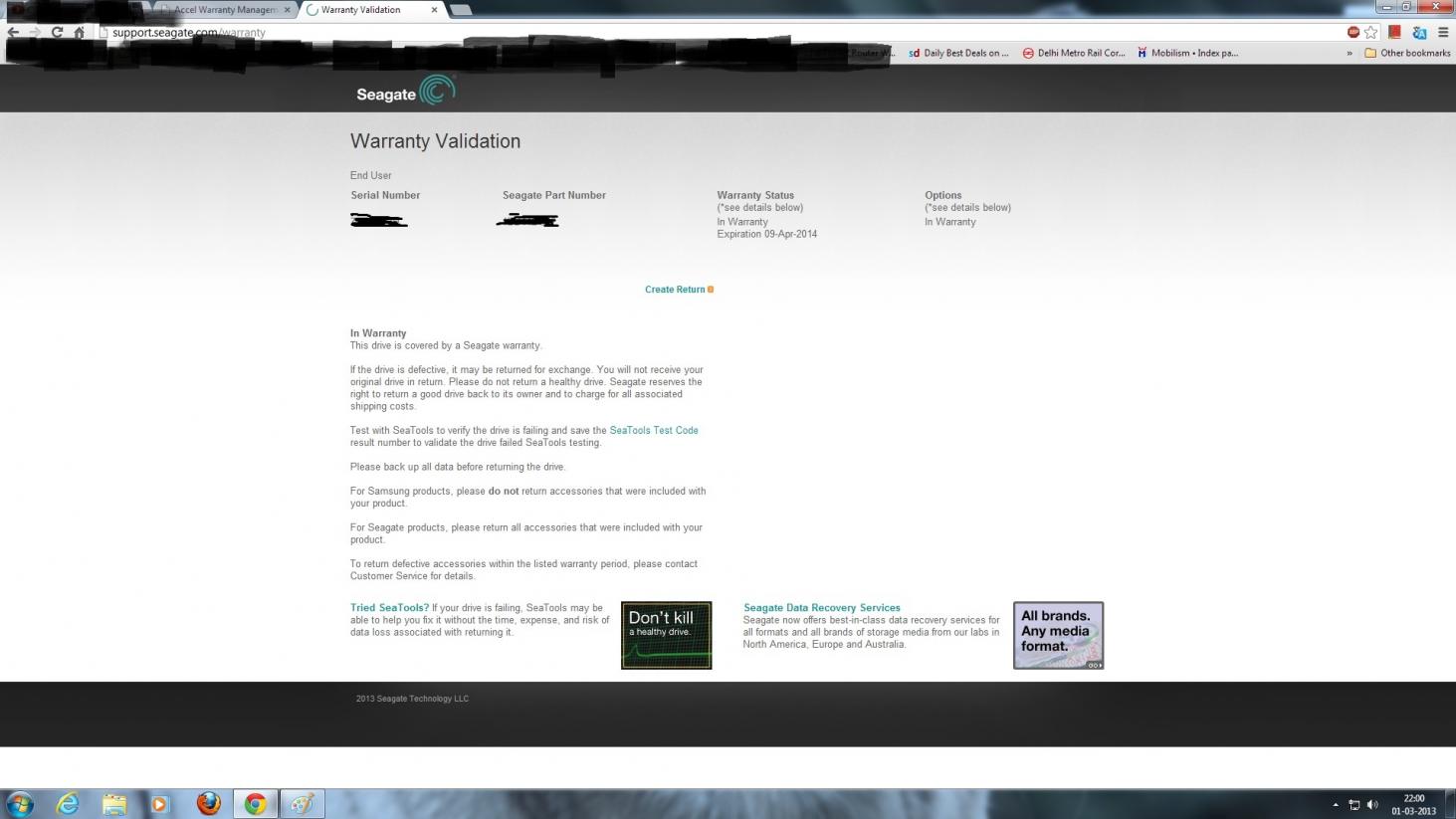The height and width of the screenshot is (819, 1456).
Task: Launch Internet Explorer from the taskbar
Action: (x=68, y=803)
